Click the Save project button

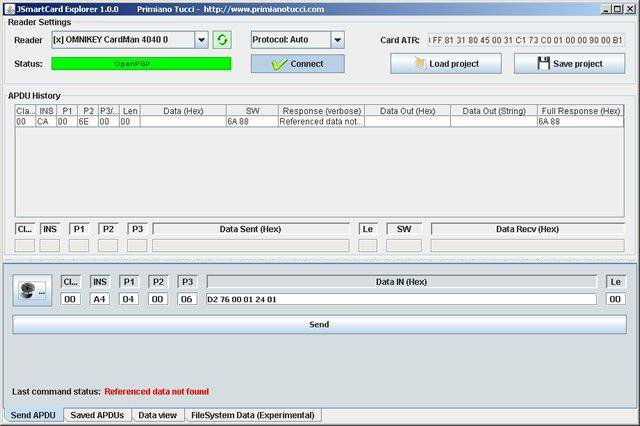(x=569, y=64)
